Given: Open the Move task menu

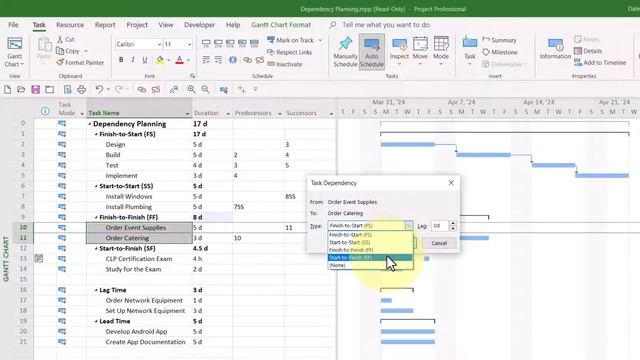Looking at the screenshot, I should click(420, 52).
